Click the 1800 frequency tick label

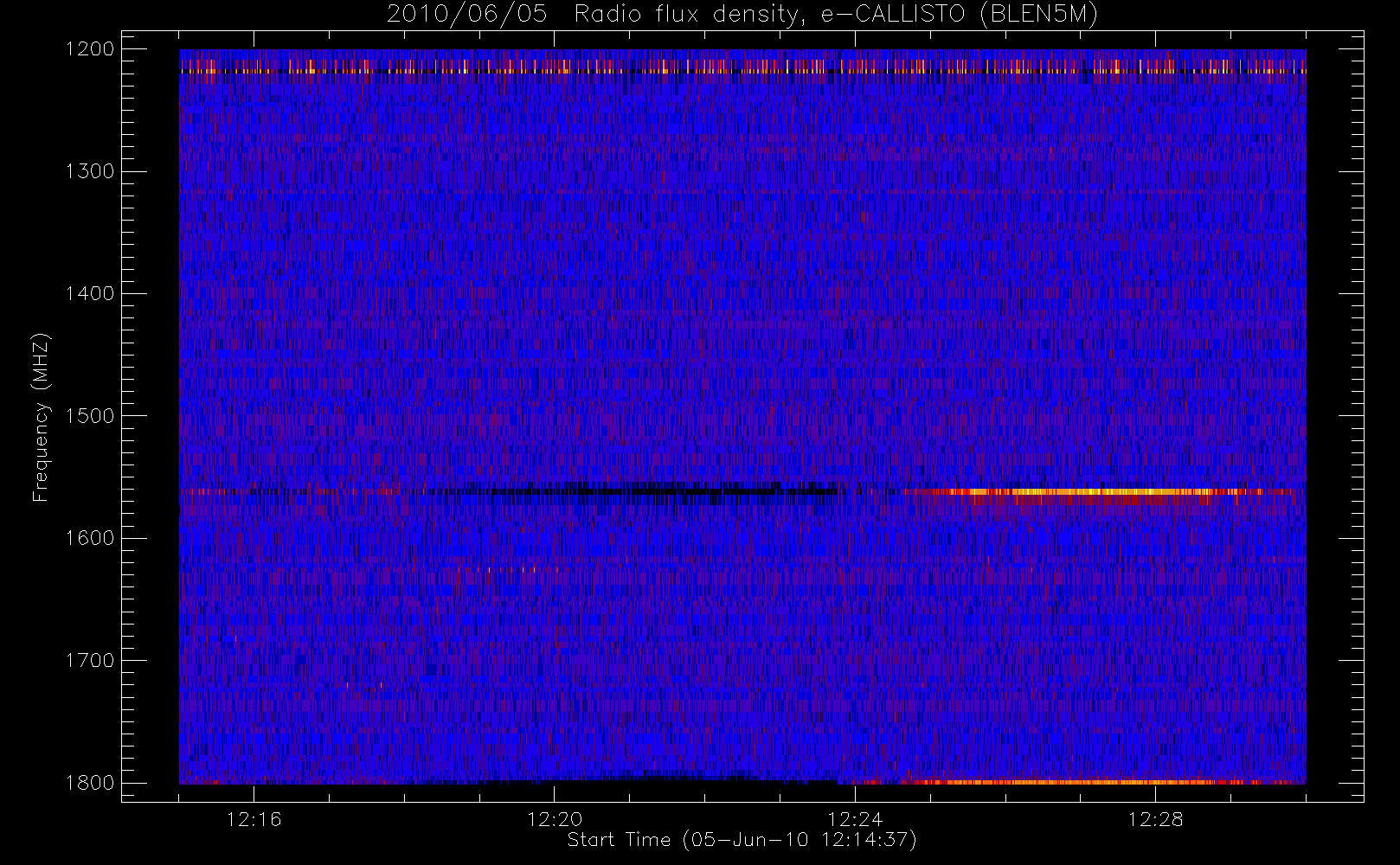point(90,782)
